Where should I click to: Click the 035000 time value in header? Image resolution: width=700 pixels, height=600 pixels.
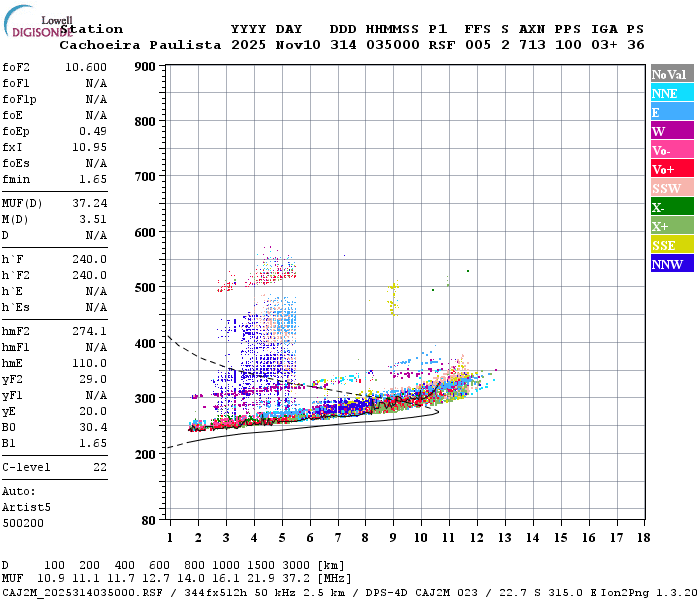(x=392, y=45)
